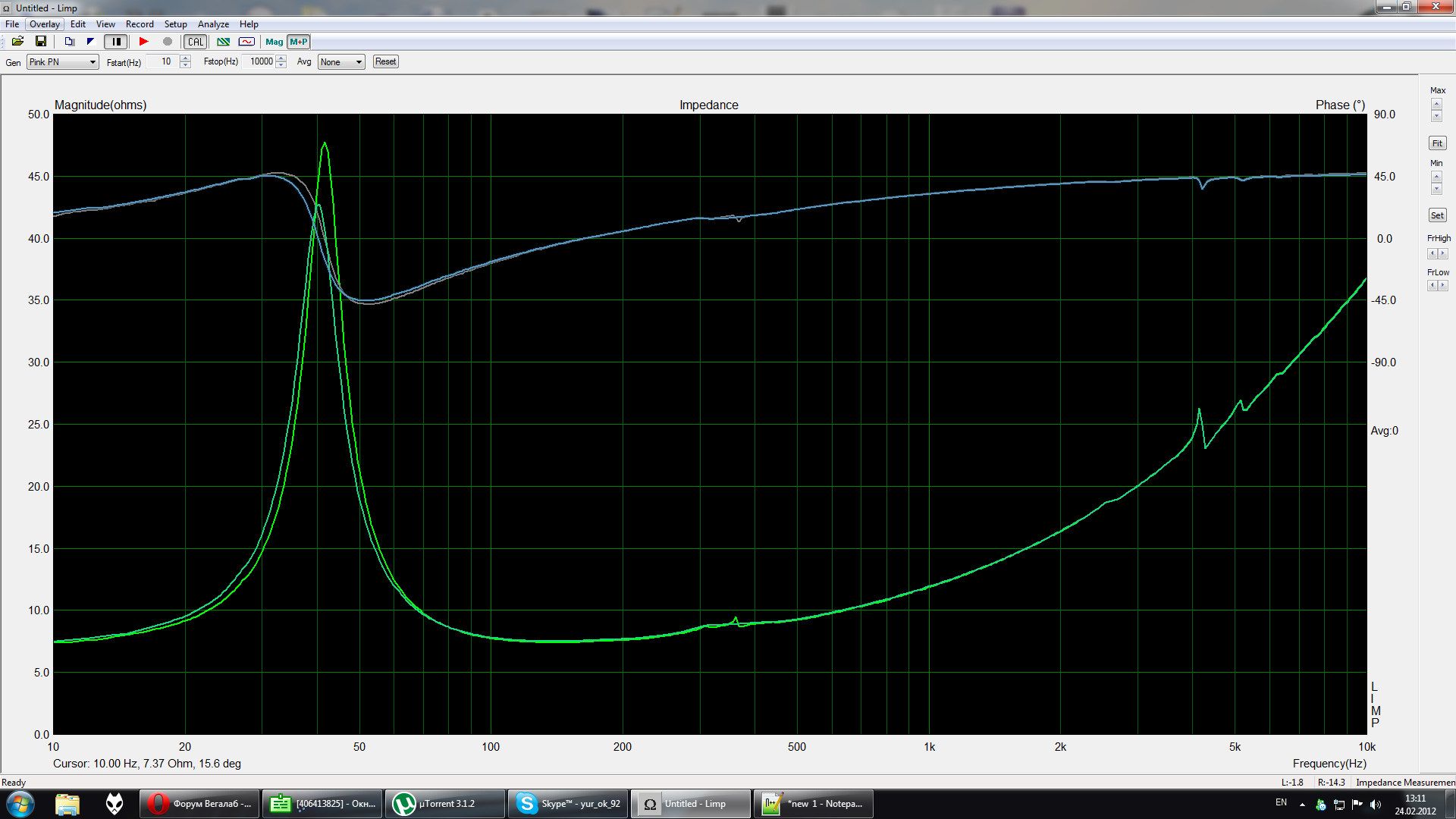Click the Set button
Viewport: 1456px width, 819px height.
point(1437,215)
